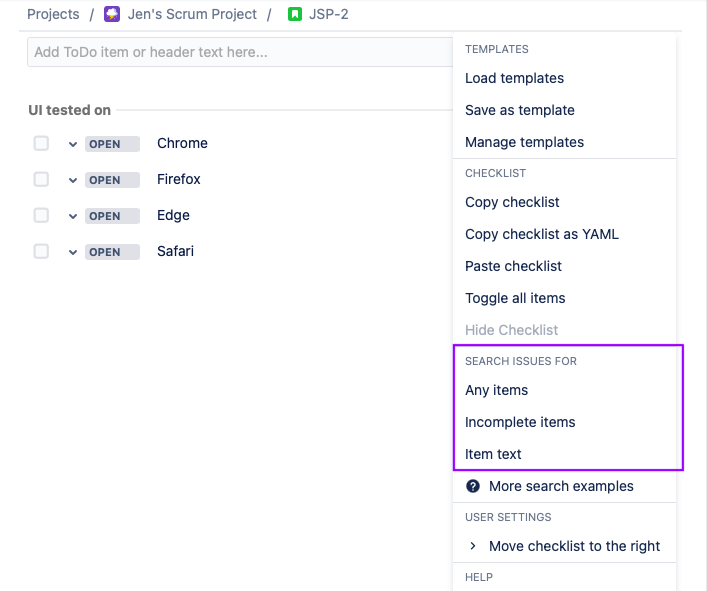The width and height of the screenshot is (707, 591).
Task: Tick the Firefox item checkbox
Action: pyautogui.click(x=41, y=179)
